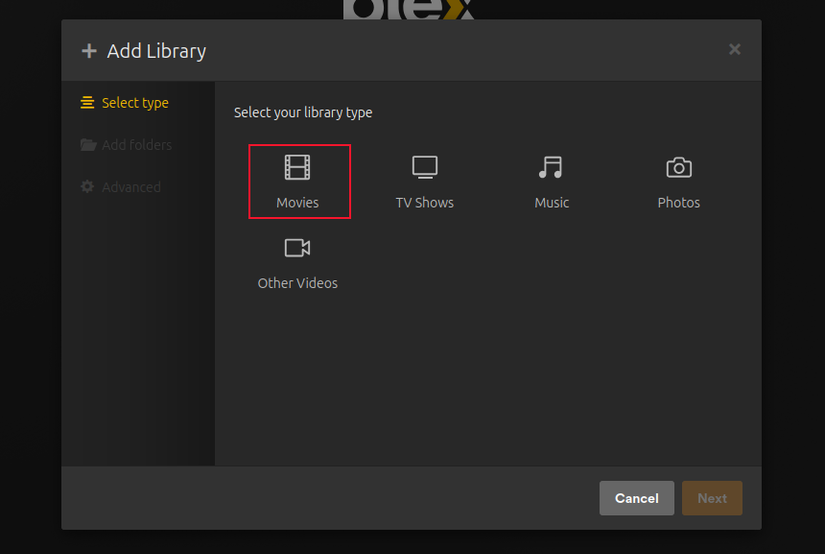Go to the Add folders step
825x554 pixels.
126,145
